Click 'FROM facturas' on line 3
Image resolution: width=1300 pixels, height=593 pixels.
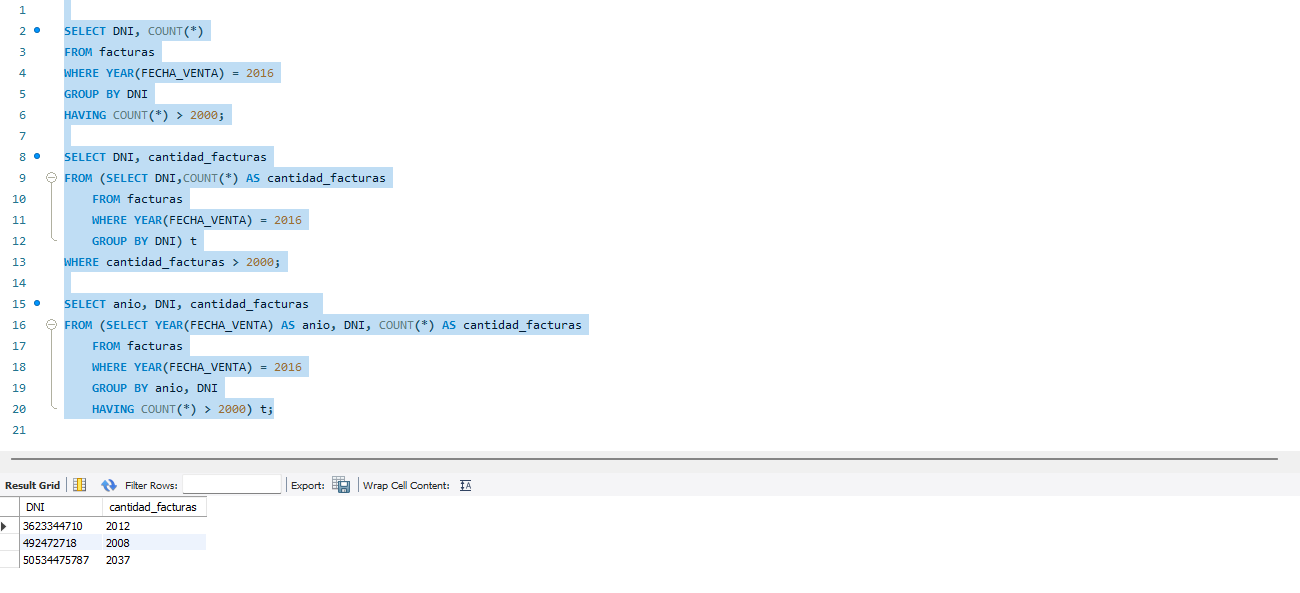(x=109, y=52)
